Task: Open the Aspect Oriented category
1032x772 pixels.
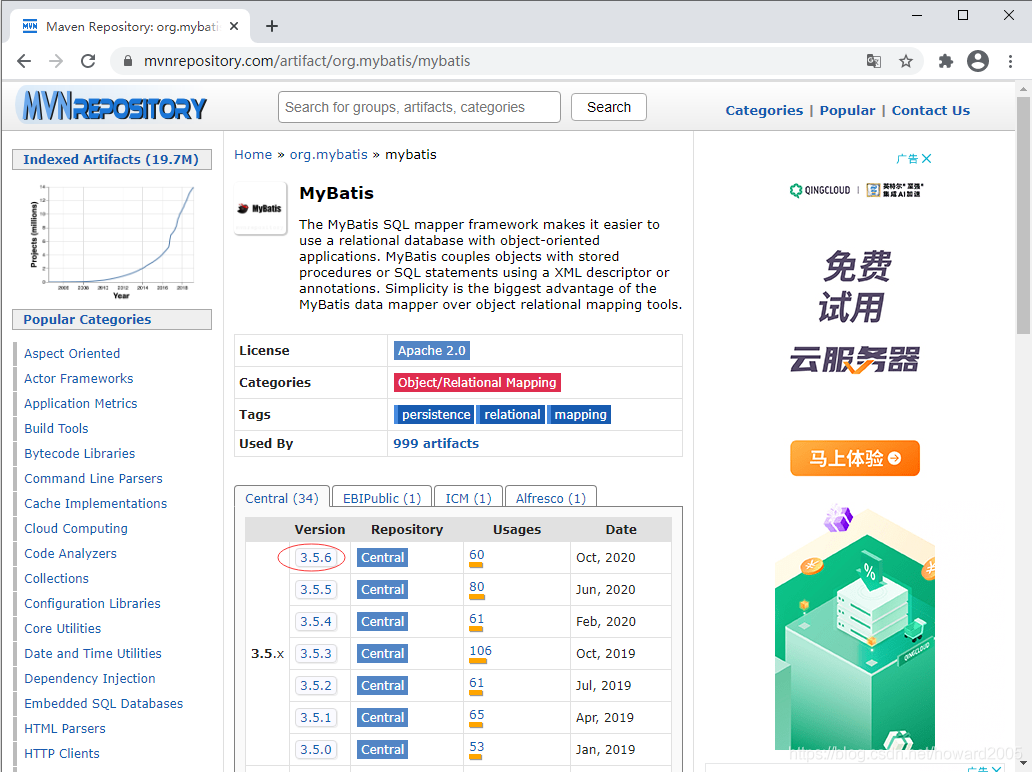Action: (72, 353)
